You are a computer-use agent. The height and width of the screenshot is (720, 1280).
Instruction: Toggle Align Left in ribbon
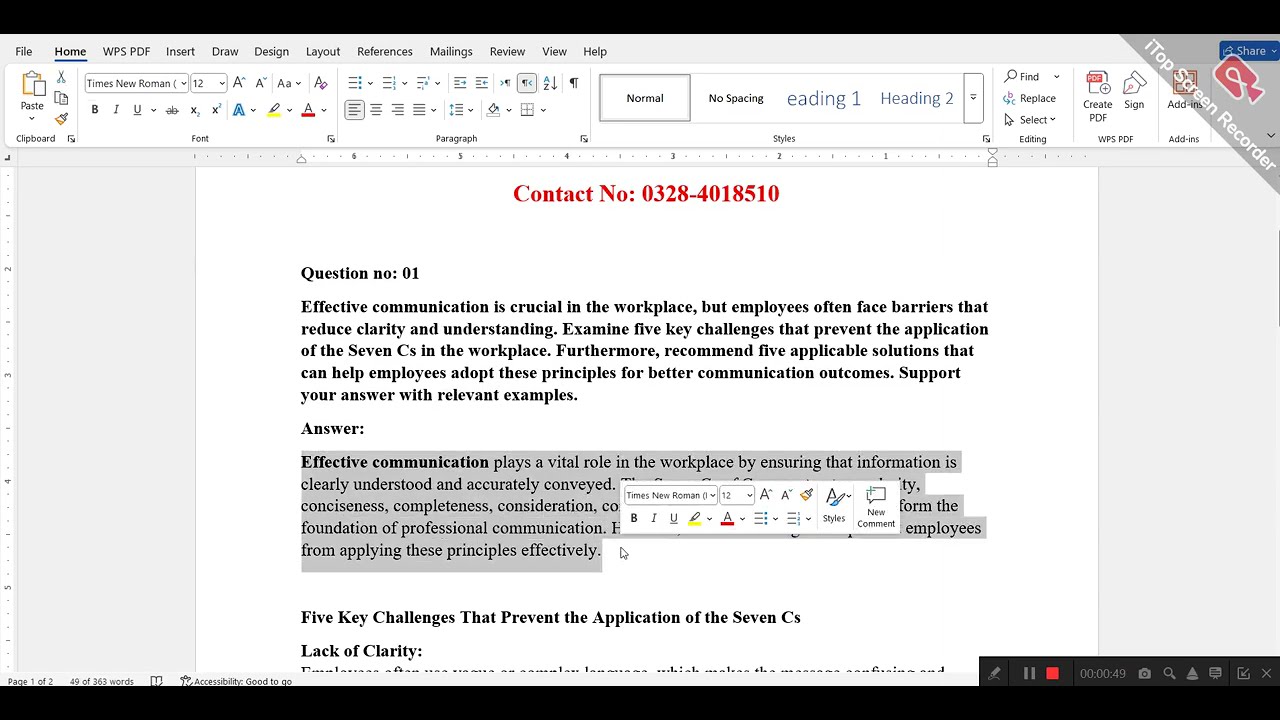(x=355, y=110)
